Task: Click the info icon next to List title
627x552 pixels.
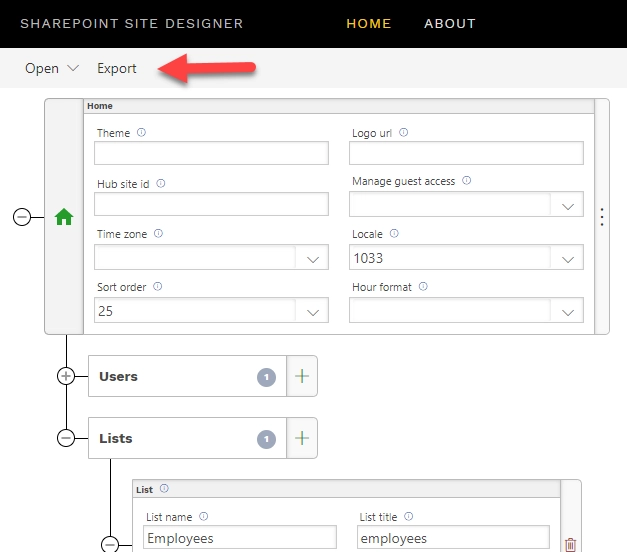Action: 408,516
